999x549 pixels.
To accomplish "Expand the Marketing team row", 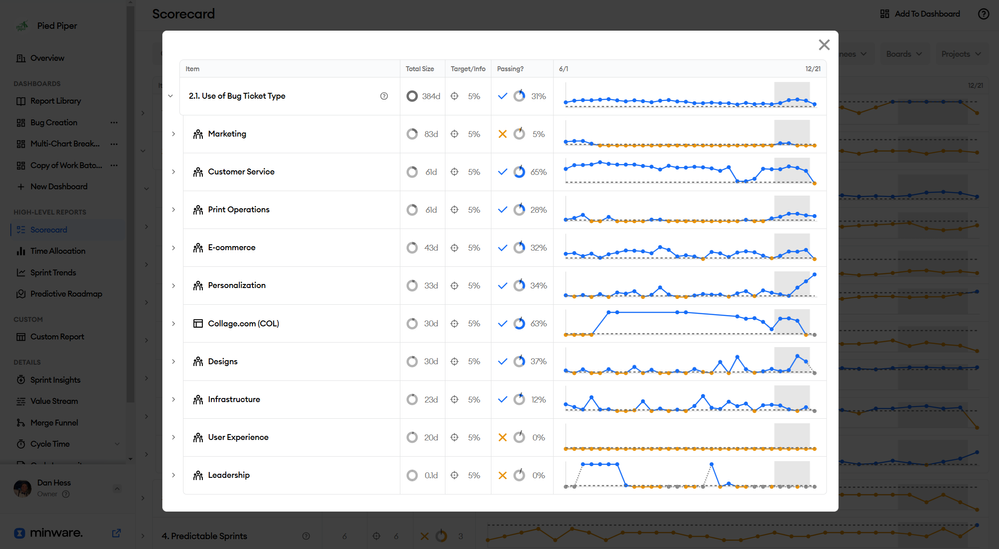I will point(173,134).
